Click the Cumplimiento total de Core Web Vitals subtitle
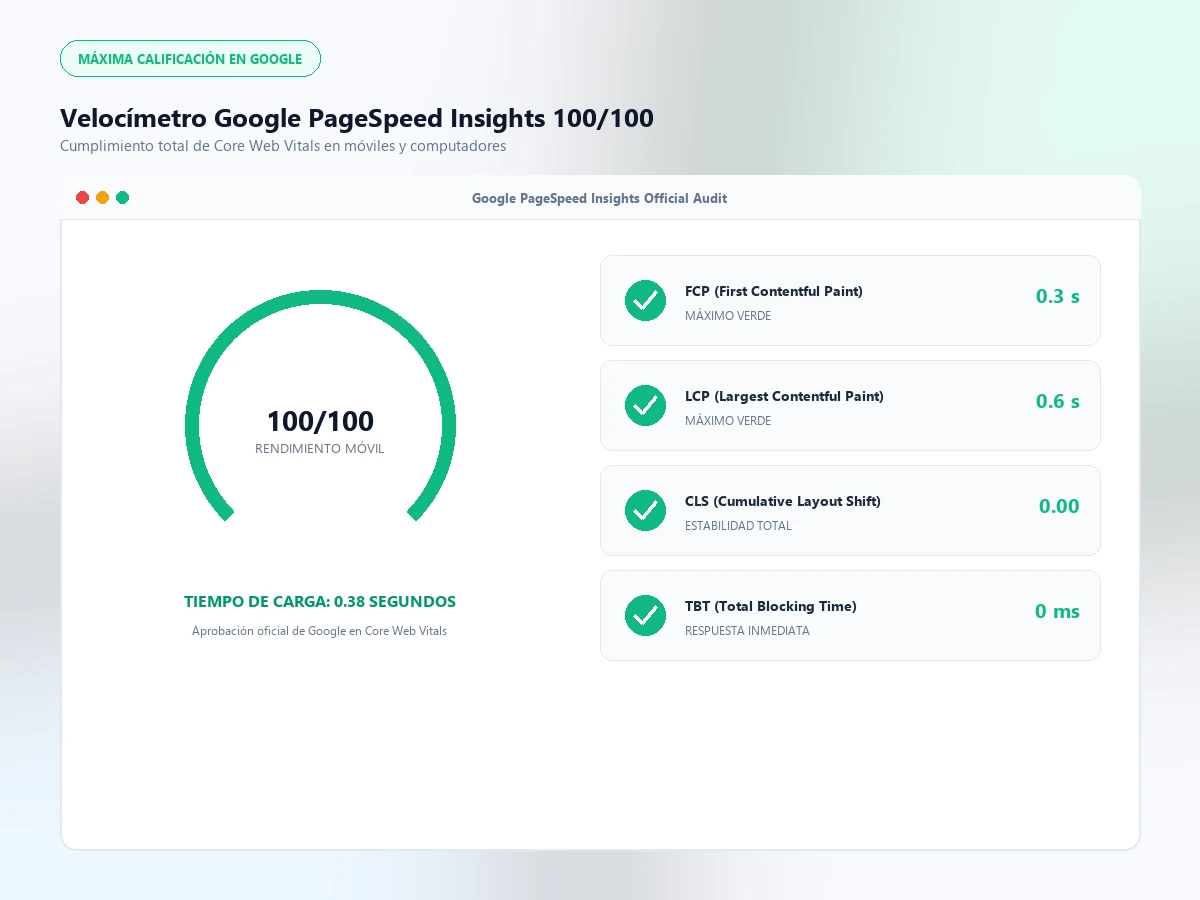The image size is (1200, 900). [283, 146]
